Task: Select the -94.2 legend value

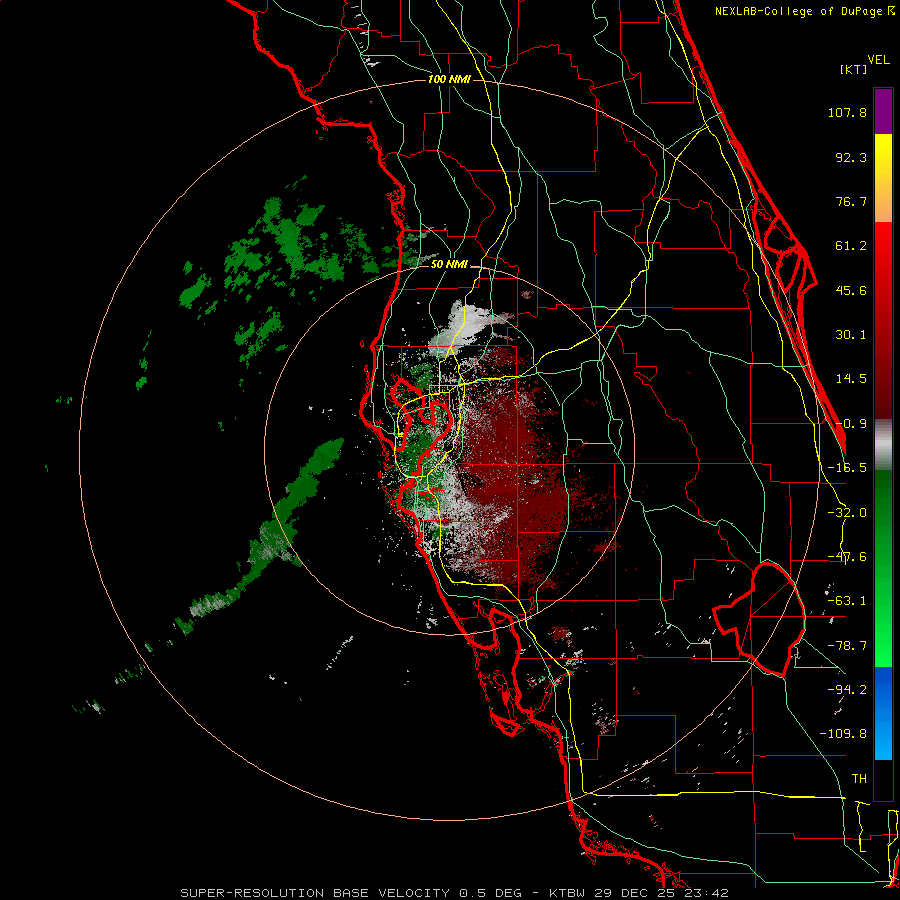Action: point(847,689)
